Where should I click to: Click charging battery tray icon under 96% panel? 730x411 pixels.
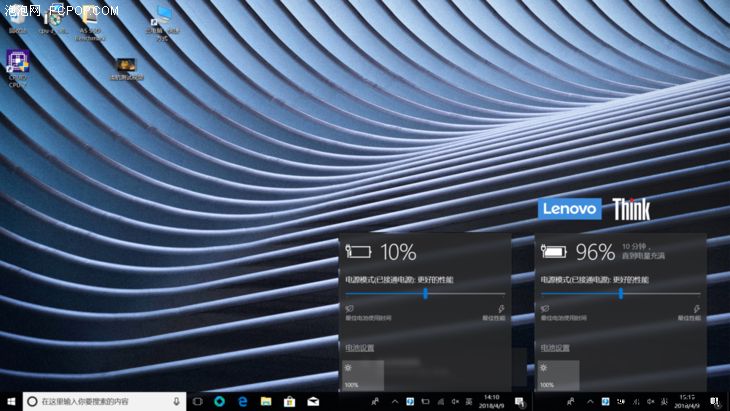(x=621, y=401)
